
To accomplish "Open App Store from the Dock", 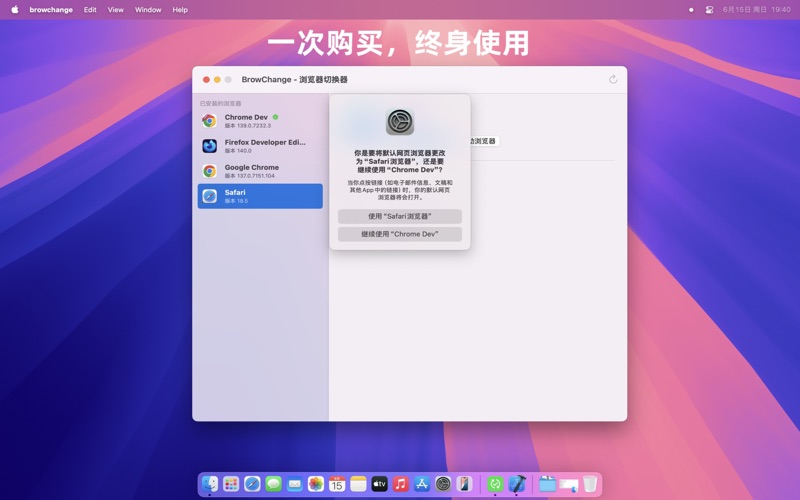I will click(421, 484).
